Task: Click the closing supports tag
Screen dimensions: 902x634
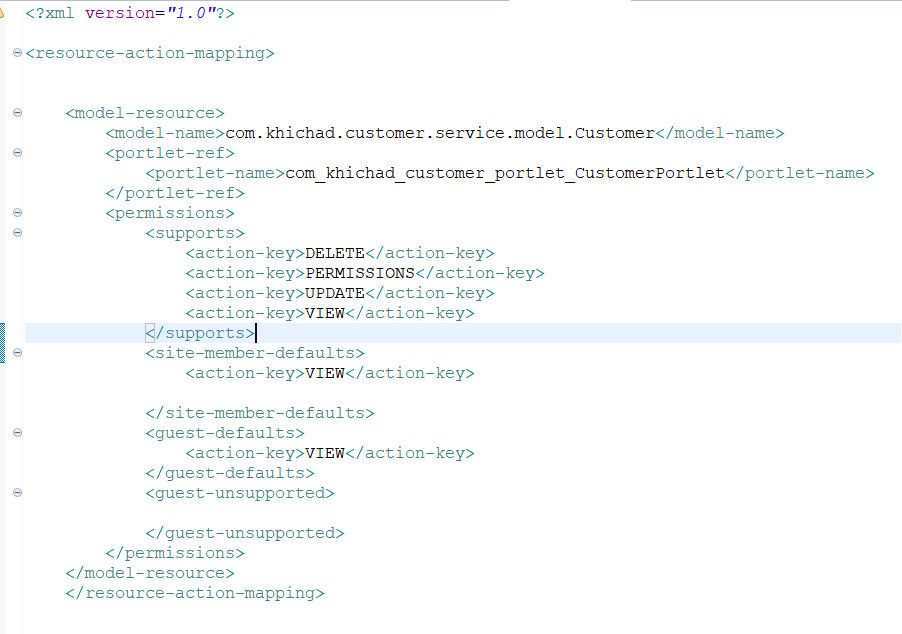Action: 200,333
